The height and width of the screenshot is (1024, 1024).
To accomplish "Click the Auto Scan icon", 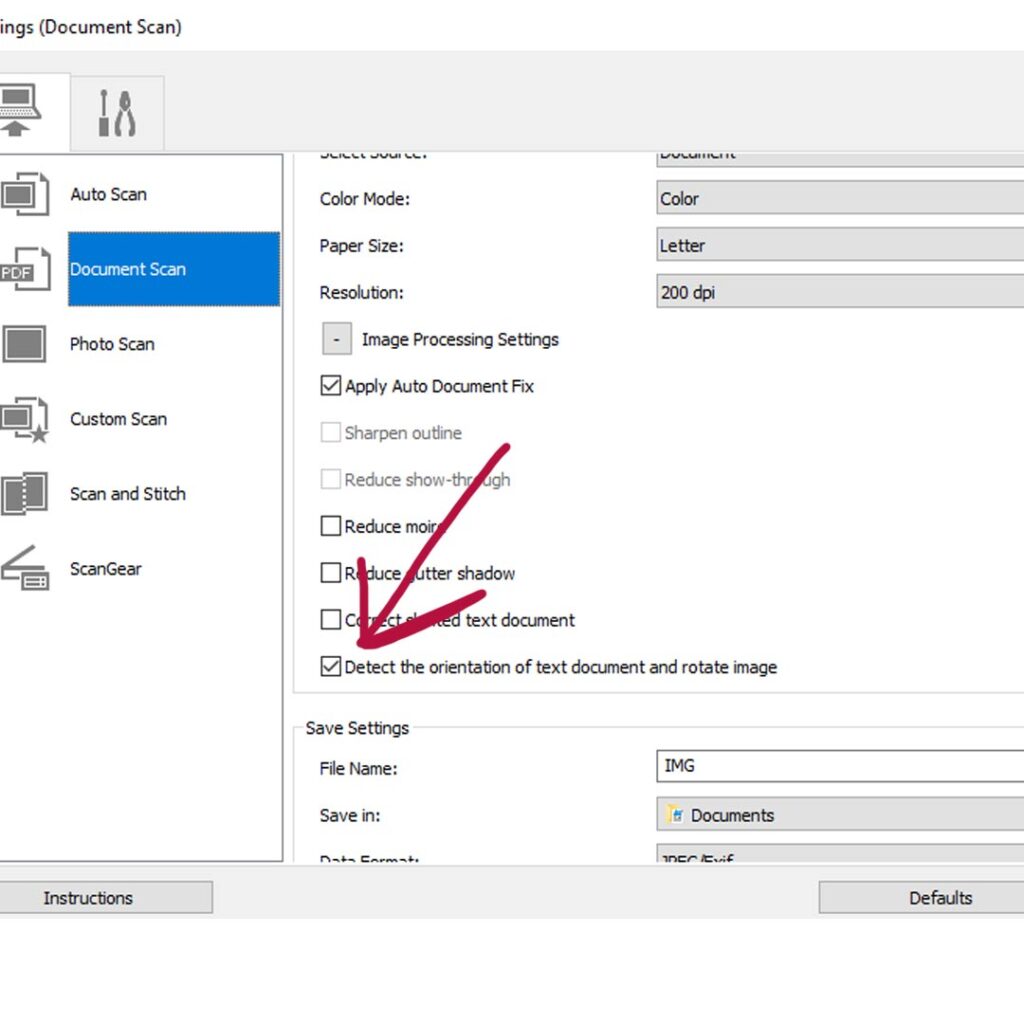I will pyautogui.click(x=24, y=194).
